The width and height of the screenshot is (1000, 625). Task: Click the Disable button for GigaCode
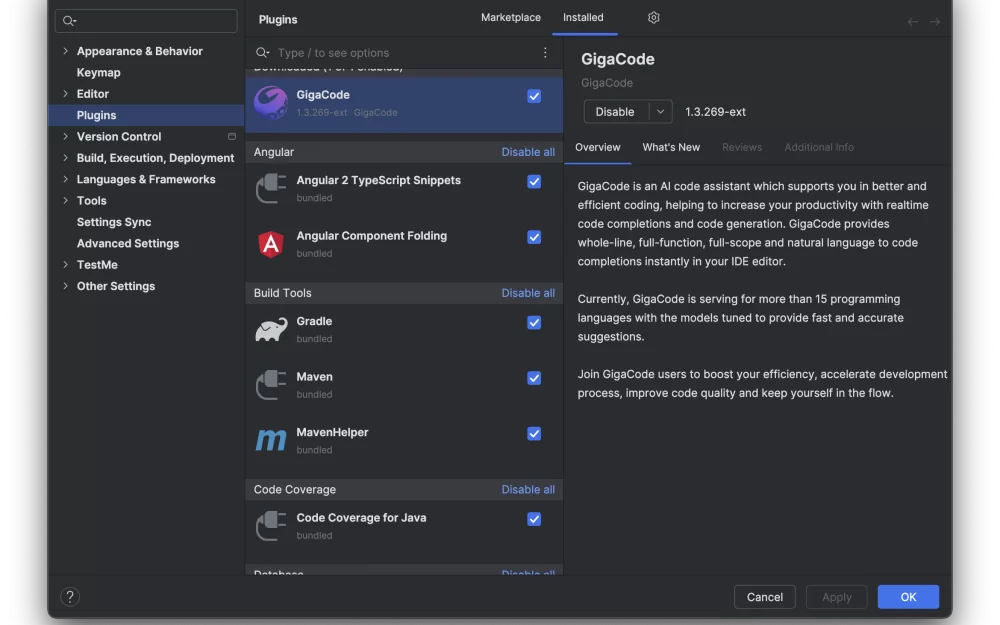coord(615,112)
